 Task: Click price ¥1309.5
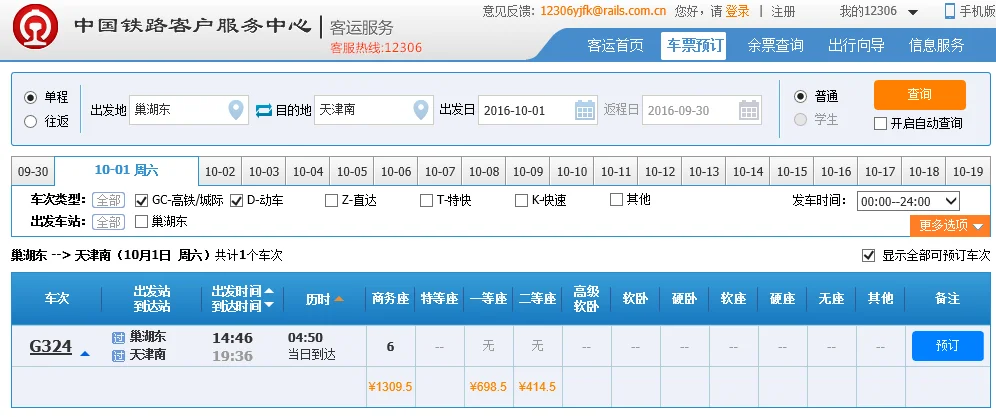pos(391,386)
